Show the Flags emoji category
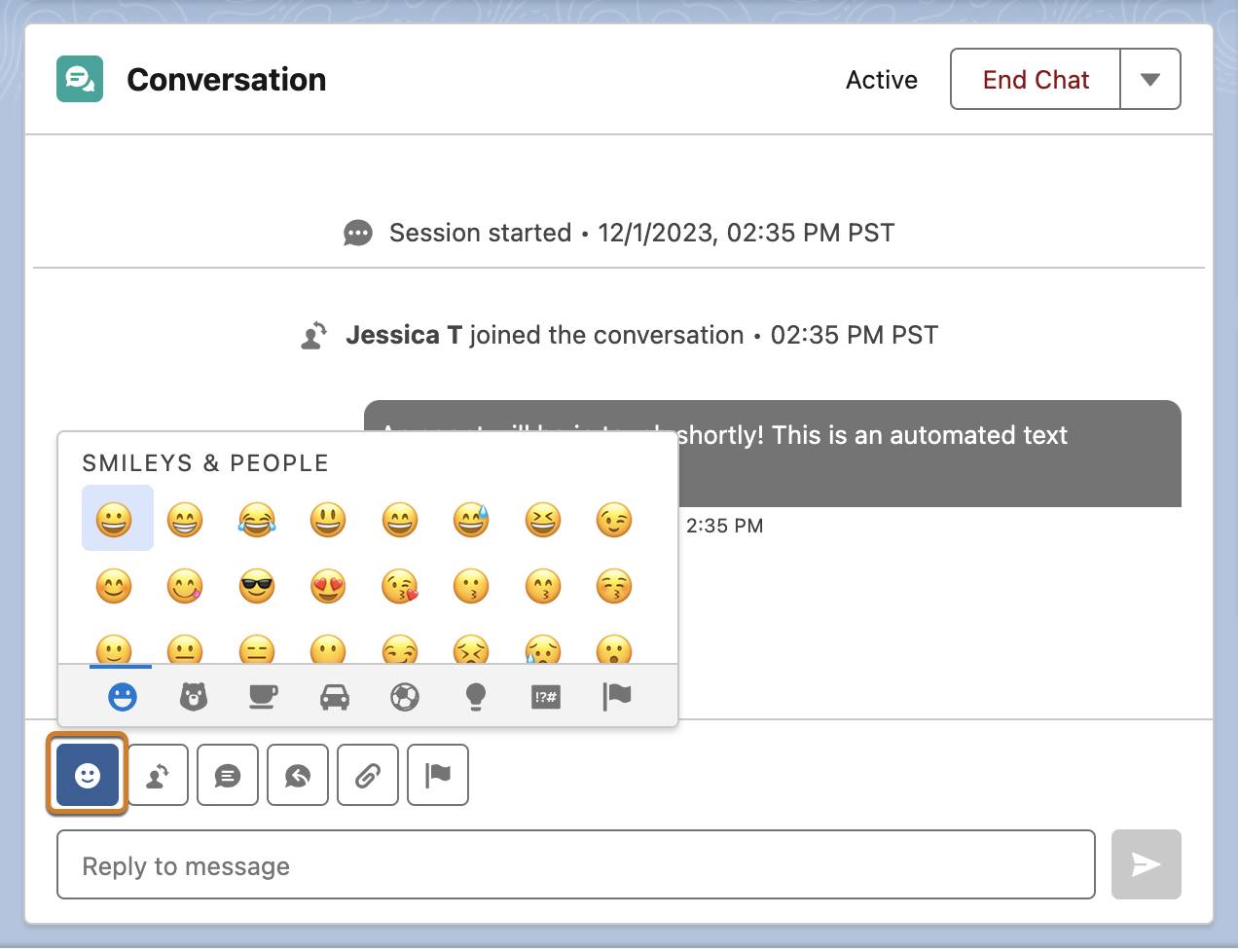 click(x=616, y=696)
